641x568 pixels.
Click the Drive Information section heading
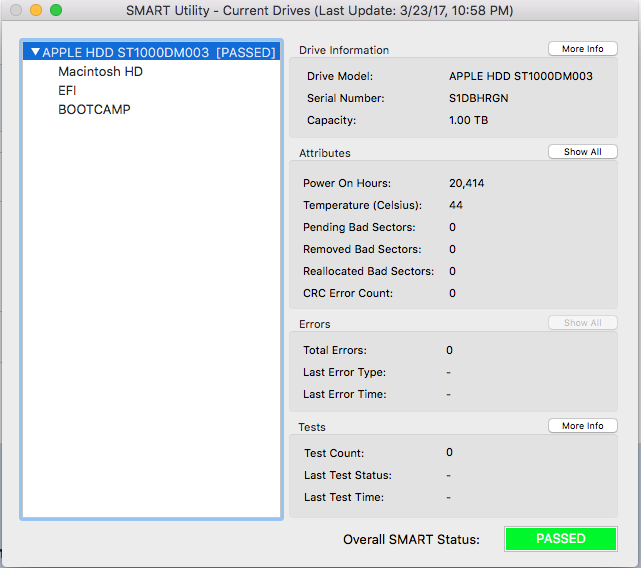click(x=344, y=50)
